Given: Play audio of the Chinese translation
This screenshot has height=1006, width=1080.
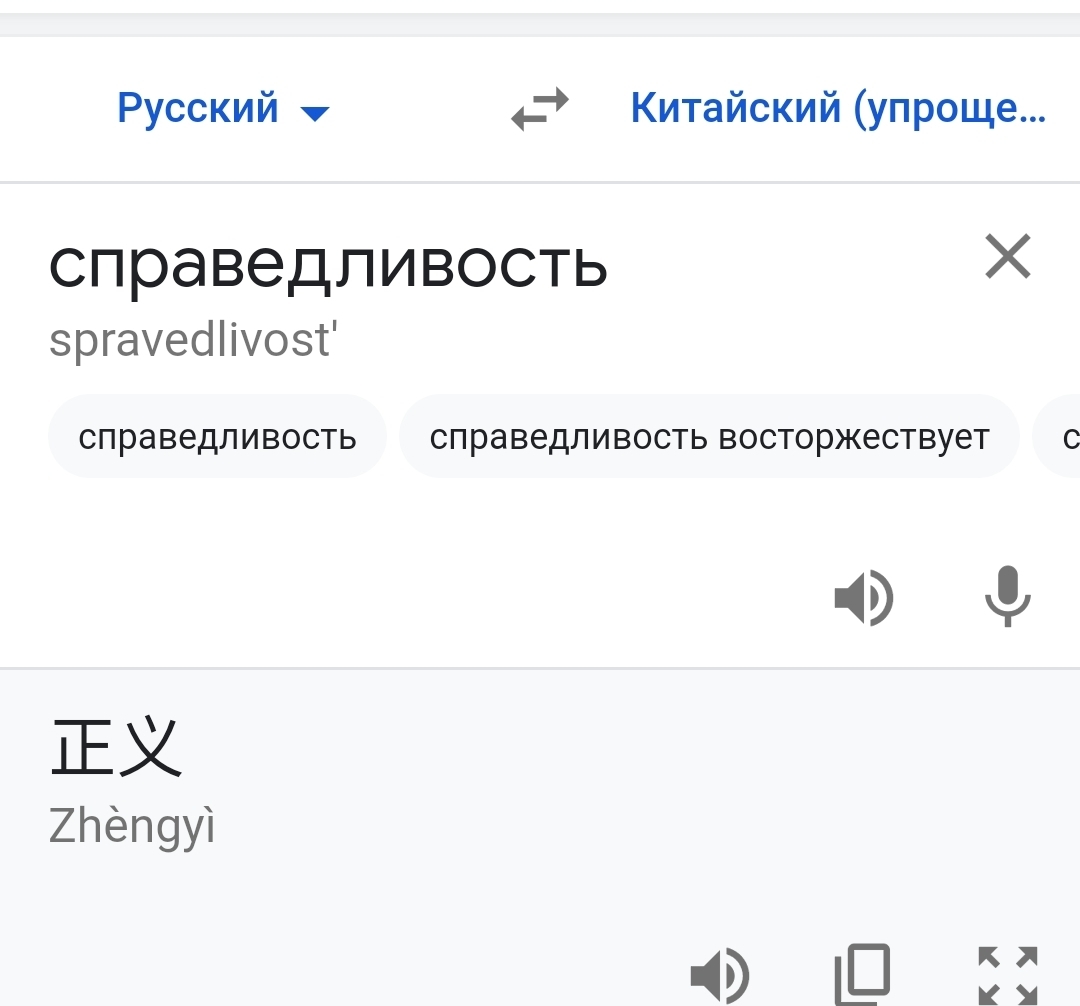Looking at the screenshot, I should click(x=719, y=974).
